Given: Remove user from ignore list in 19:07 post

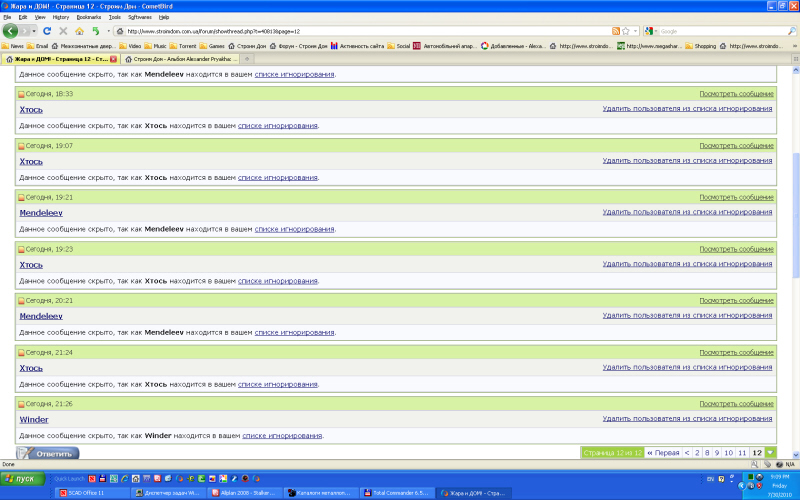Looking at the screenshot, I should [x=687, y=161].
